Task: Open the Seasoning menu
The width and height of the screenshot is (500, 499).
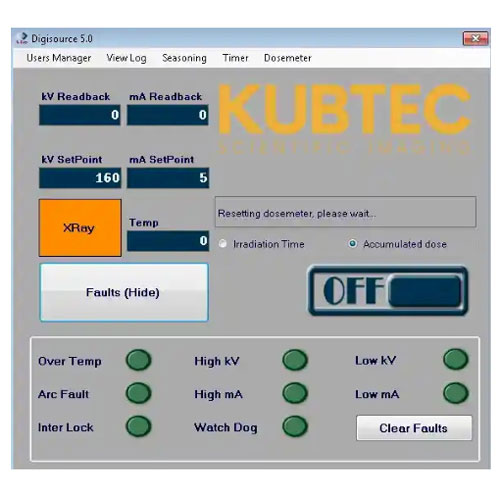Action: pyautogui.click(x=184, y=58)
